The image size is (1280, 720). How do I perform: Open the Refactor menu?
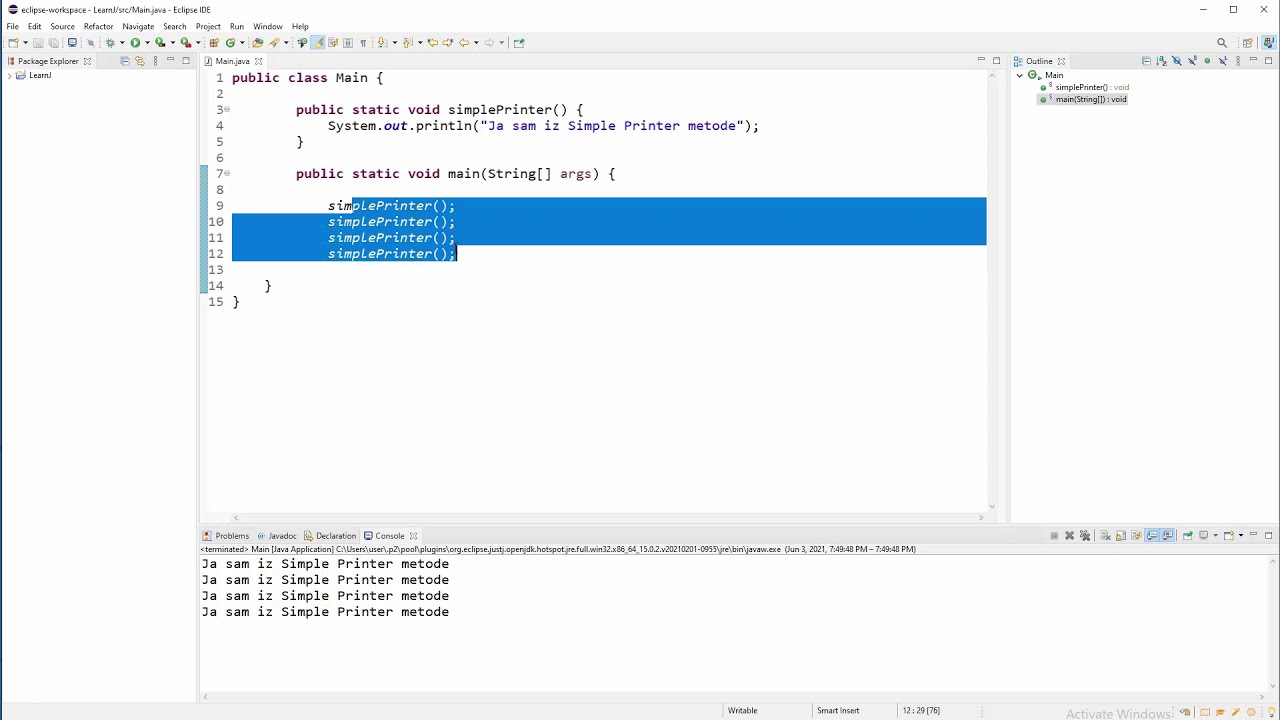click(98, 26)
